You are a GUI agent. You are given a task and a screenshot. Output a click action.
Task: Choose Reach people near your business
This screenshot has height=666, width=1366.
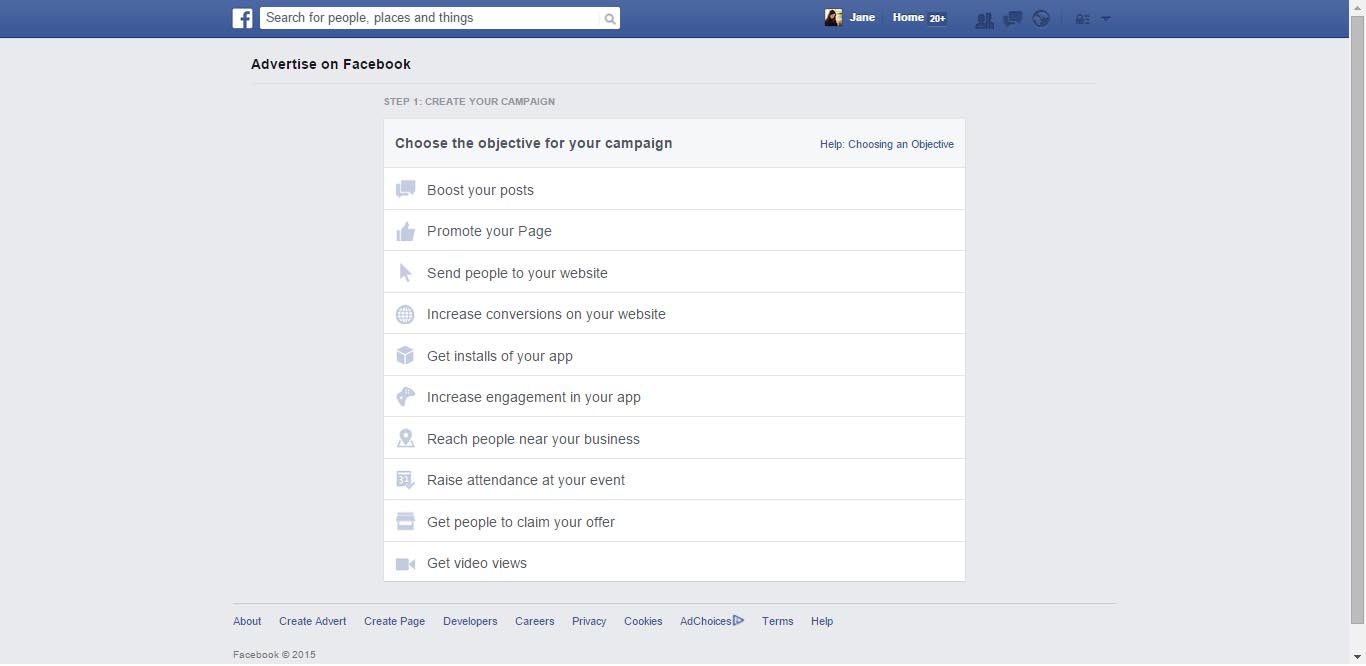click(674, 438)
